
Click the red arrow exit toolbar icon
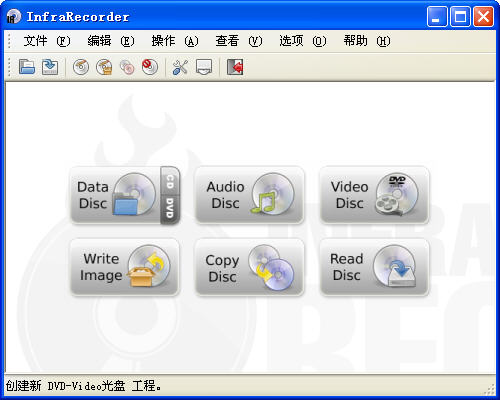coord(235,67)
